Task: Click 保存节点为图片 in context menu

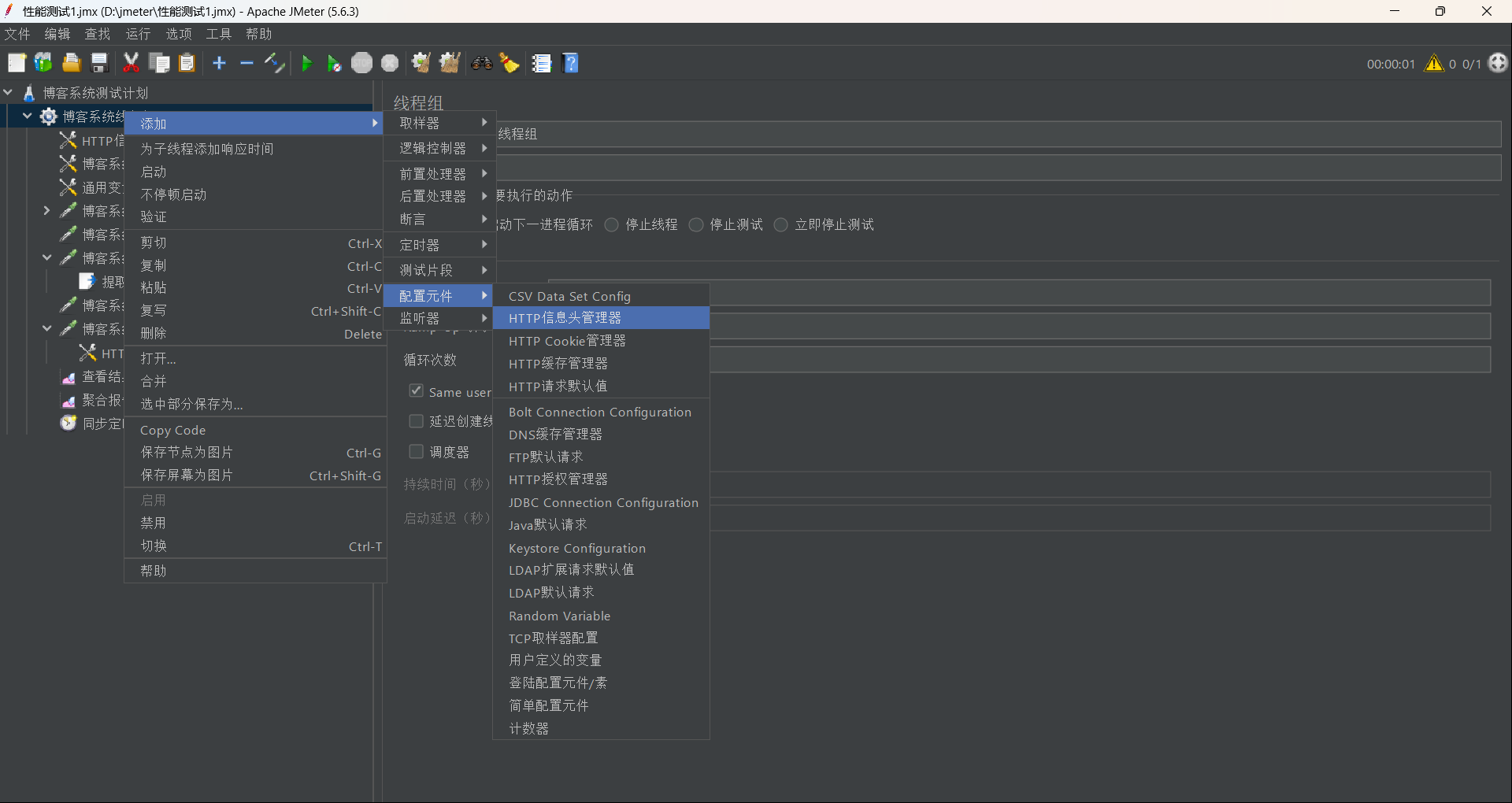Action: (255, 453)
